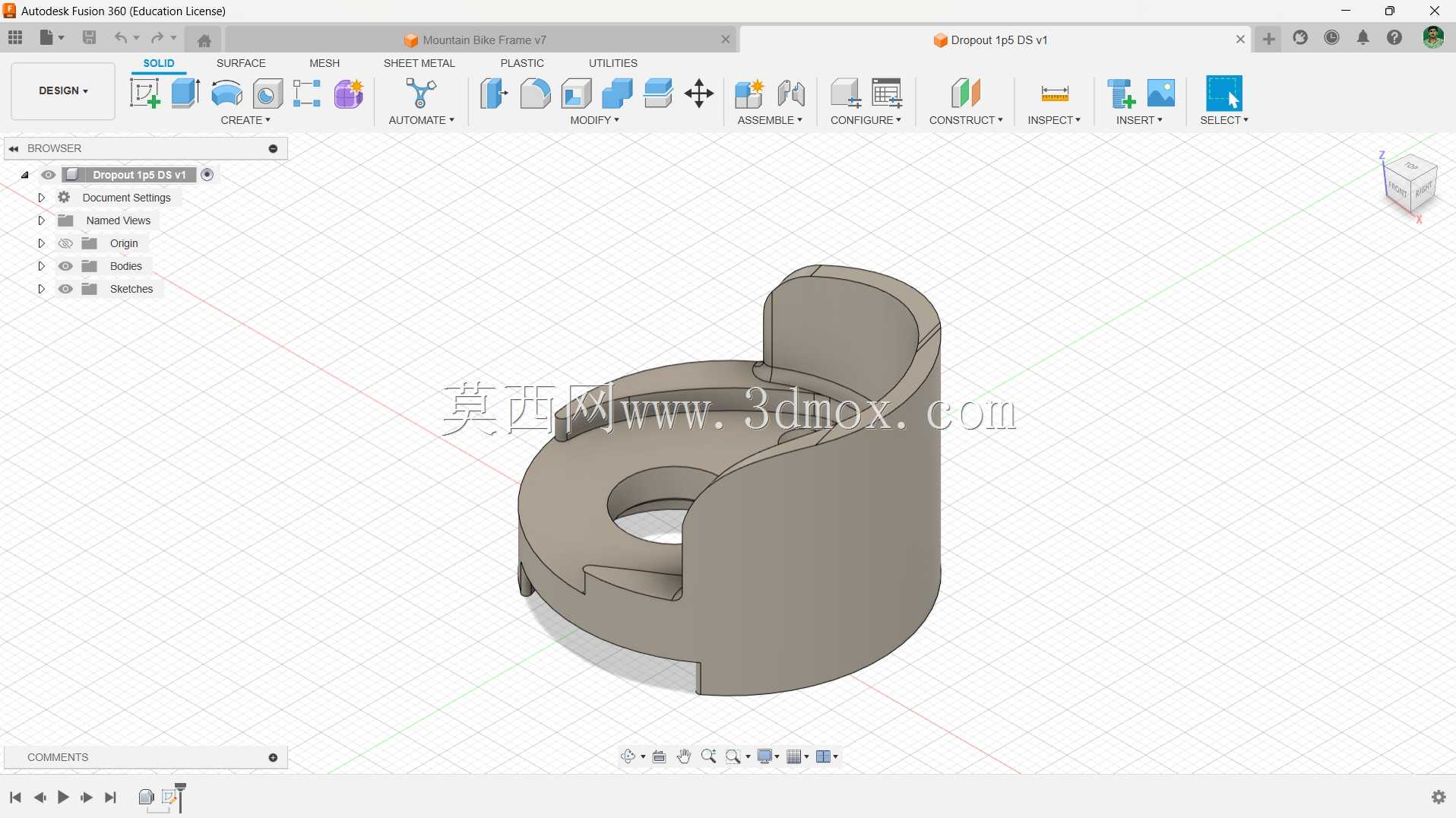Activate the Shell tool
Screen dimensions: 1456x818
point(577,94)
